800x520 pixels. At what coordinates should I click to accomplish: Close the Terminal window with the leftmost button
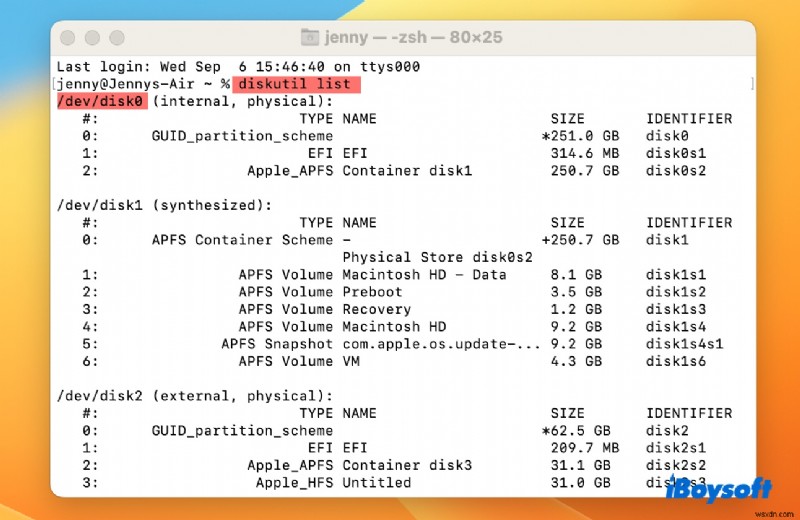67,38
